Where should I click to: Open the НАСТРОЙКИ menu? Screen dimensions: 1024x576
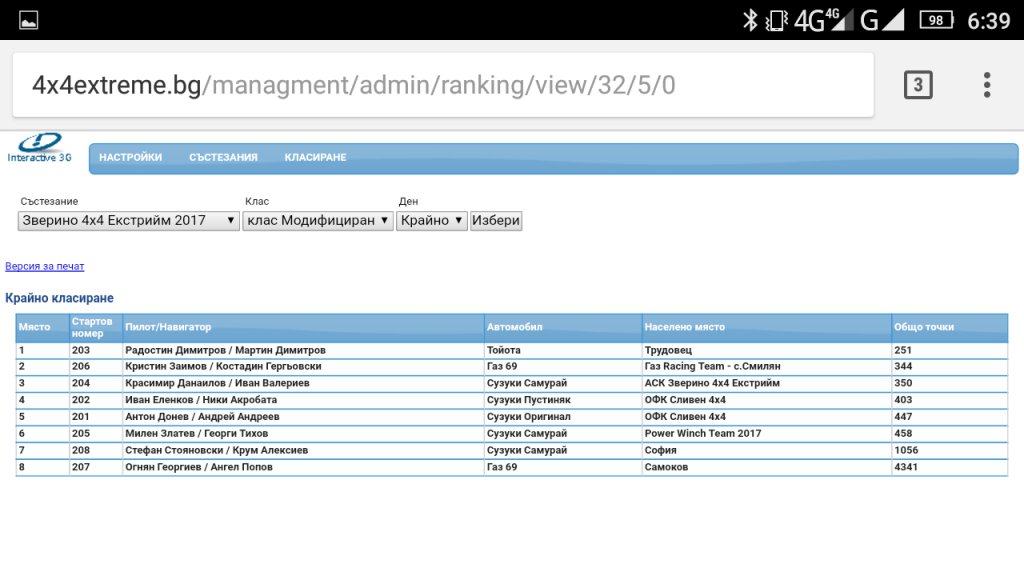[130, 158]
